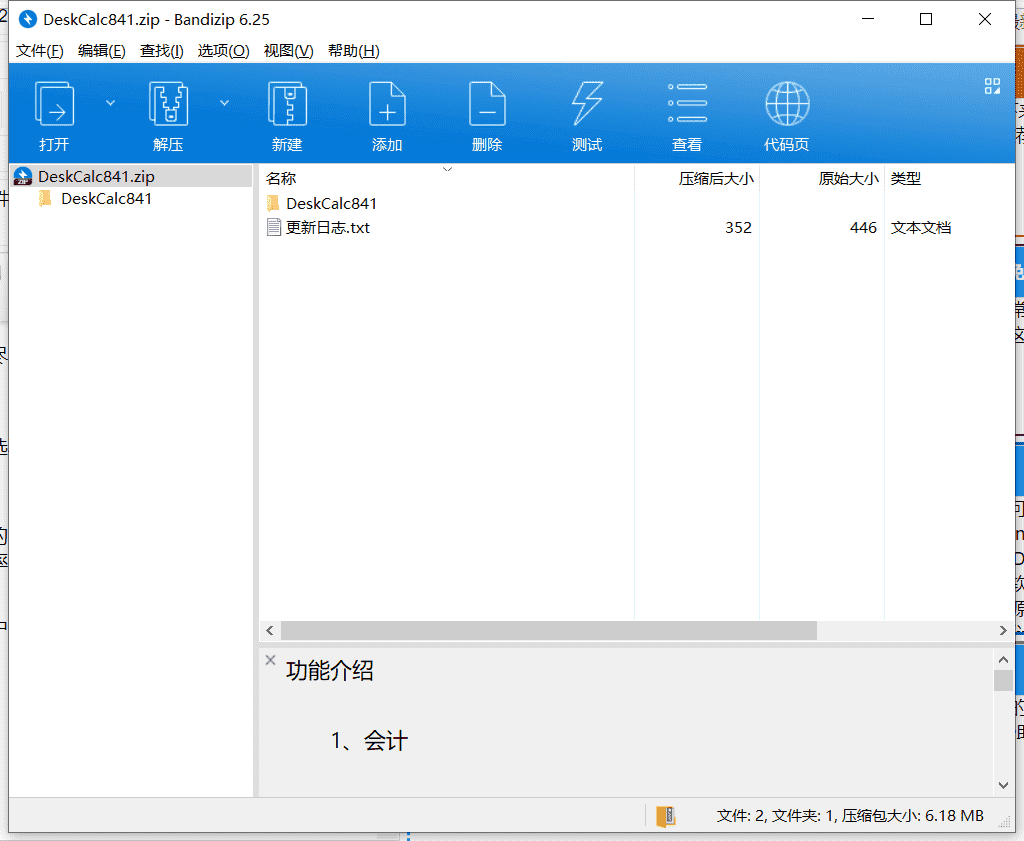Click the compressed size value 352
1024x841 pixels.
[x=738, y=228]
